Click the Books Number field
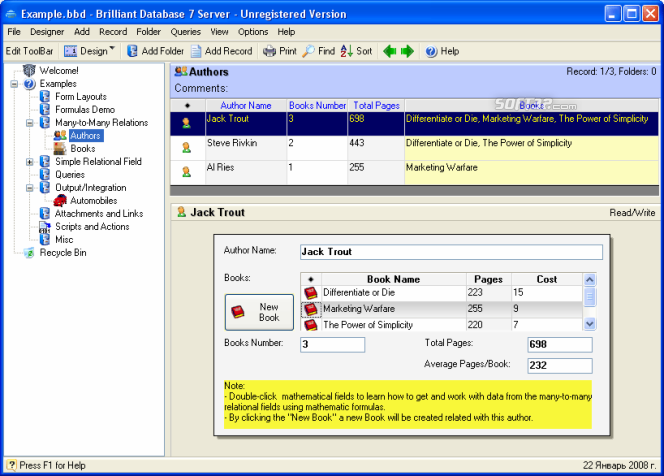The height and width of the screenshot is (476, 664). pos(332,345)
